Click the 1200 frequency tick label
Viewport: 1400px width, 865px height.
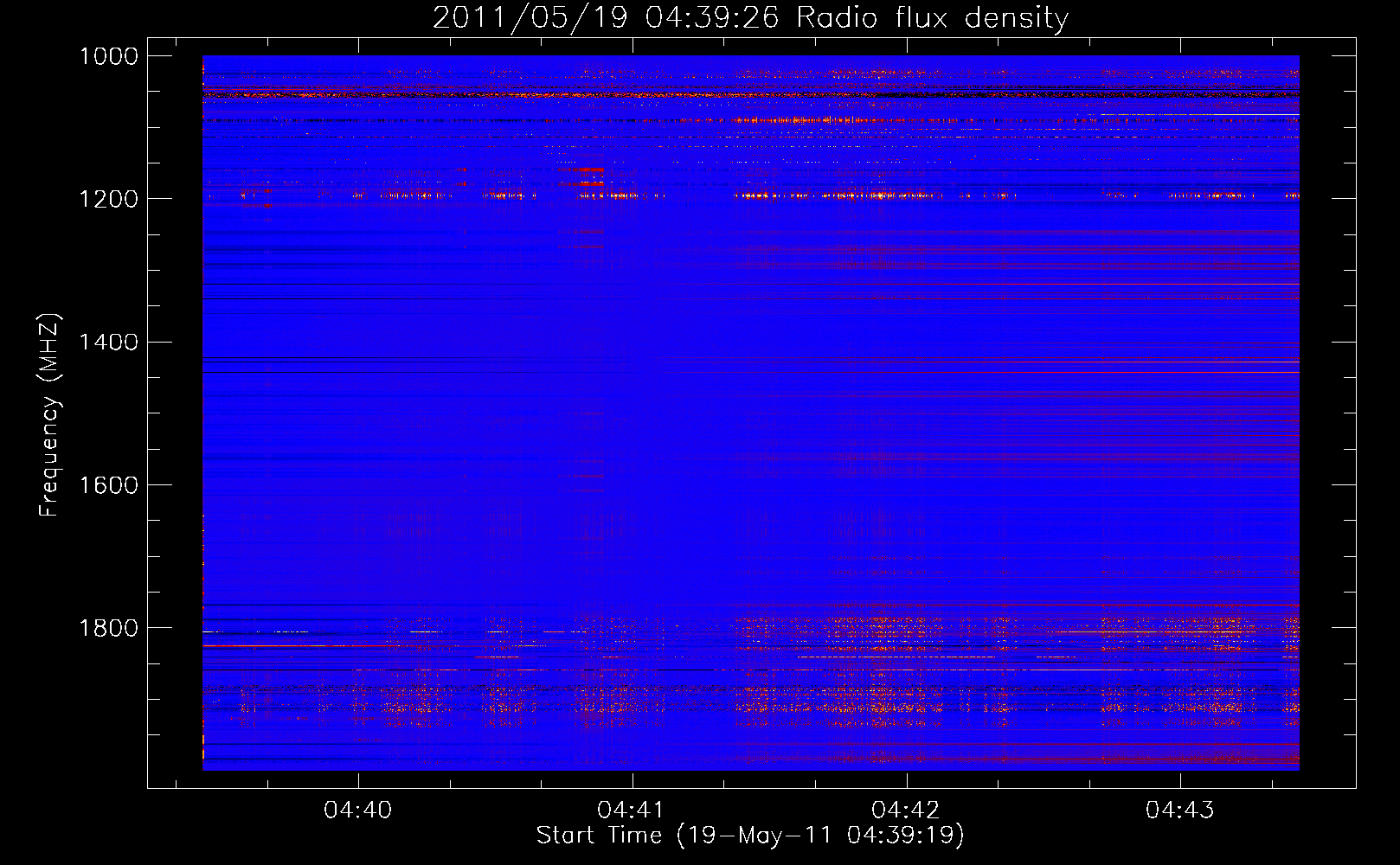(109, 199)
